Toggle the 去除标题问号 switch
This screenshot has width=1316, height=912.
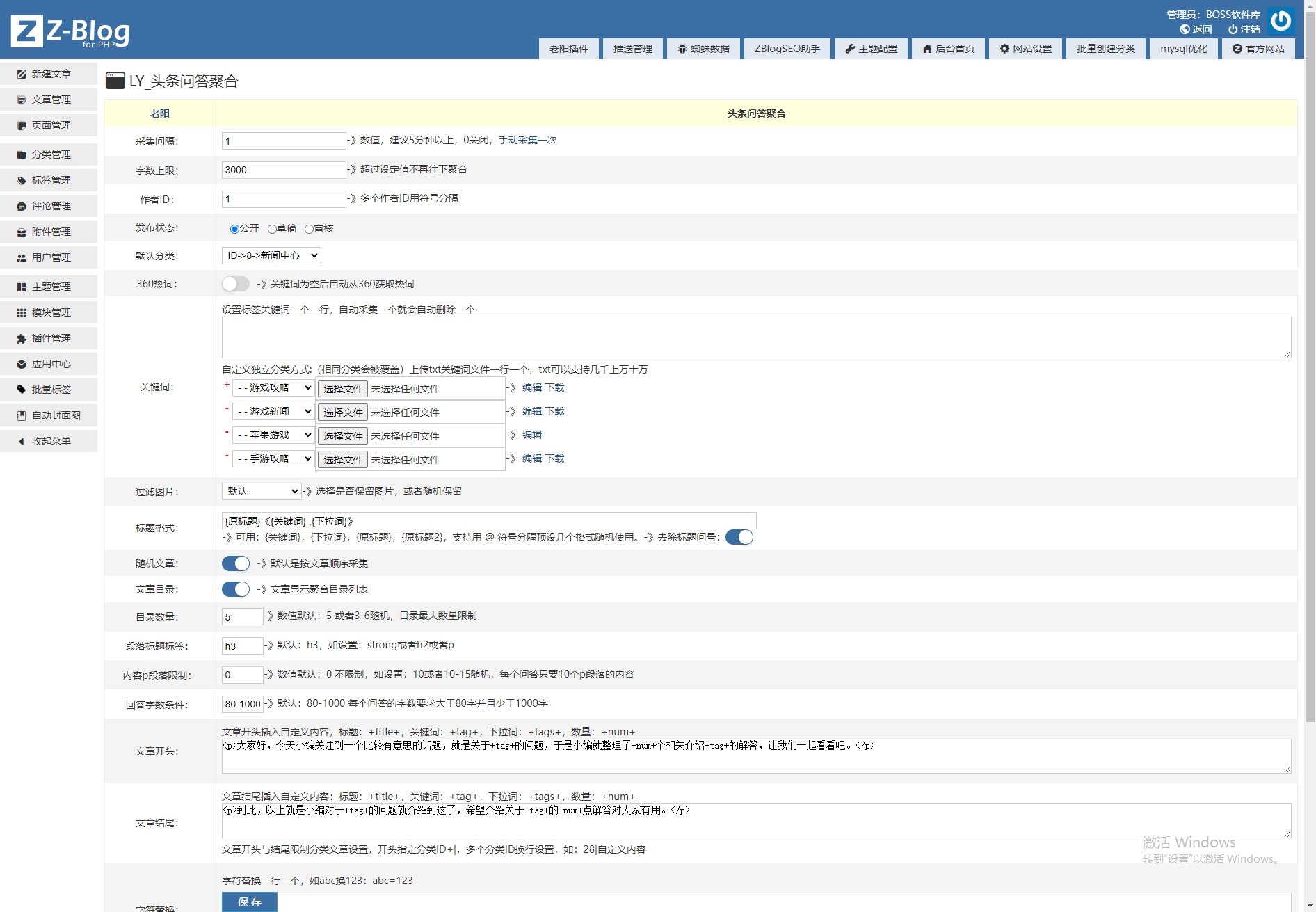(739, 537)
